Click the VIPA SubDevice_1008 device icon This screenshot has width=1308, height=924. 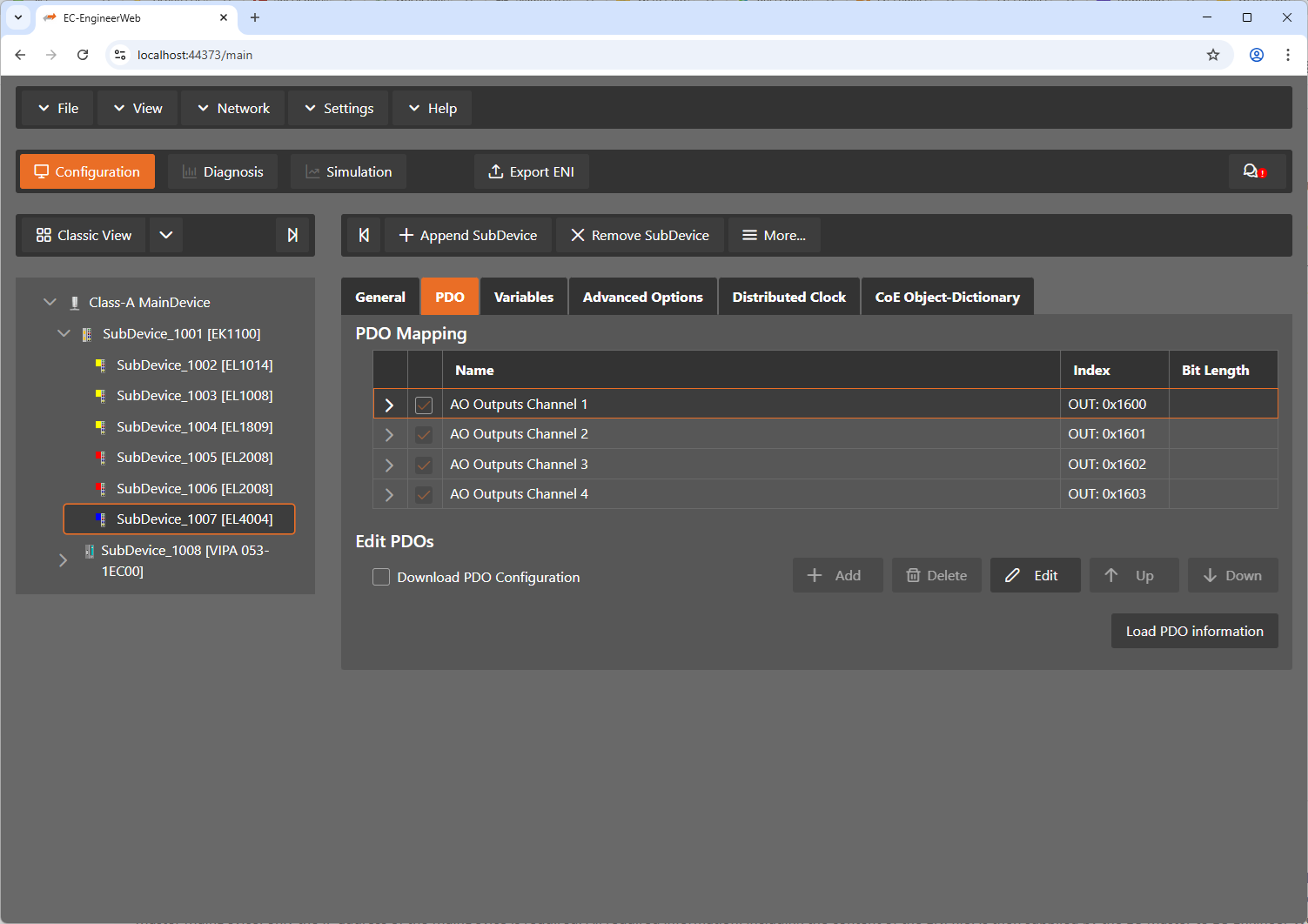click(90, 551)
